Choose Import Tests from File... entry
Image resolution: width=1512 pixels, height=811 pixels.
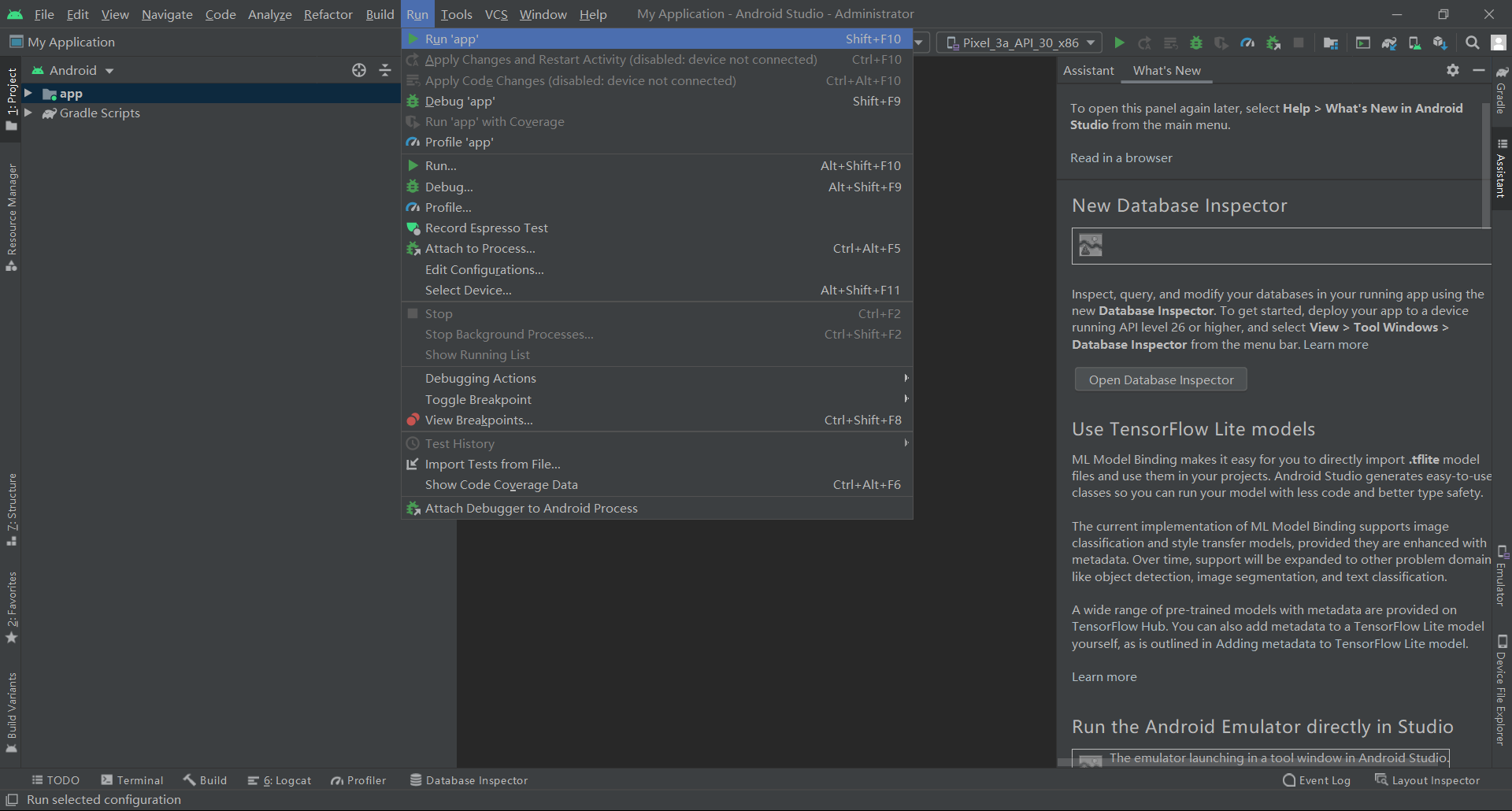coord(657,464)
